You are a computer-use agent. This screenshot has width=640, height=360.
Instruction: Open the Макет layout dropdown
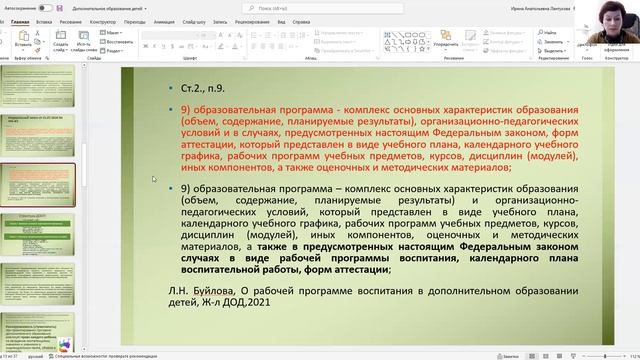[111, 33]
